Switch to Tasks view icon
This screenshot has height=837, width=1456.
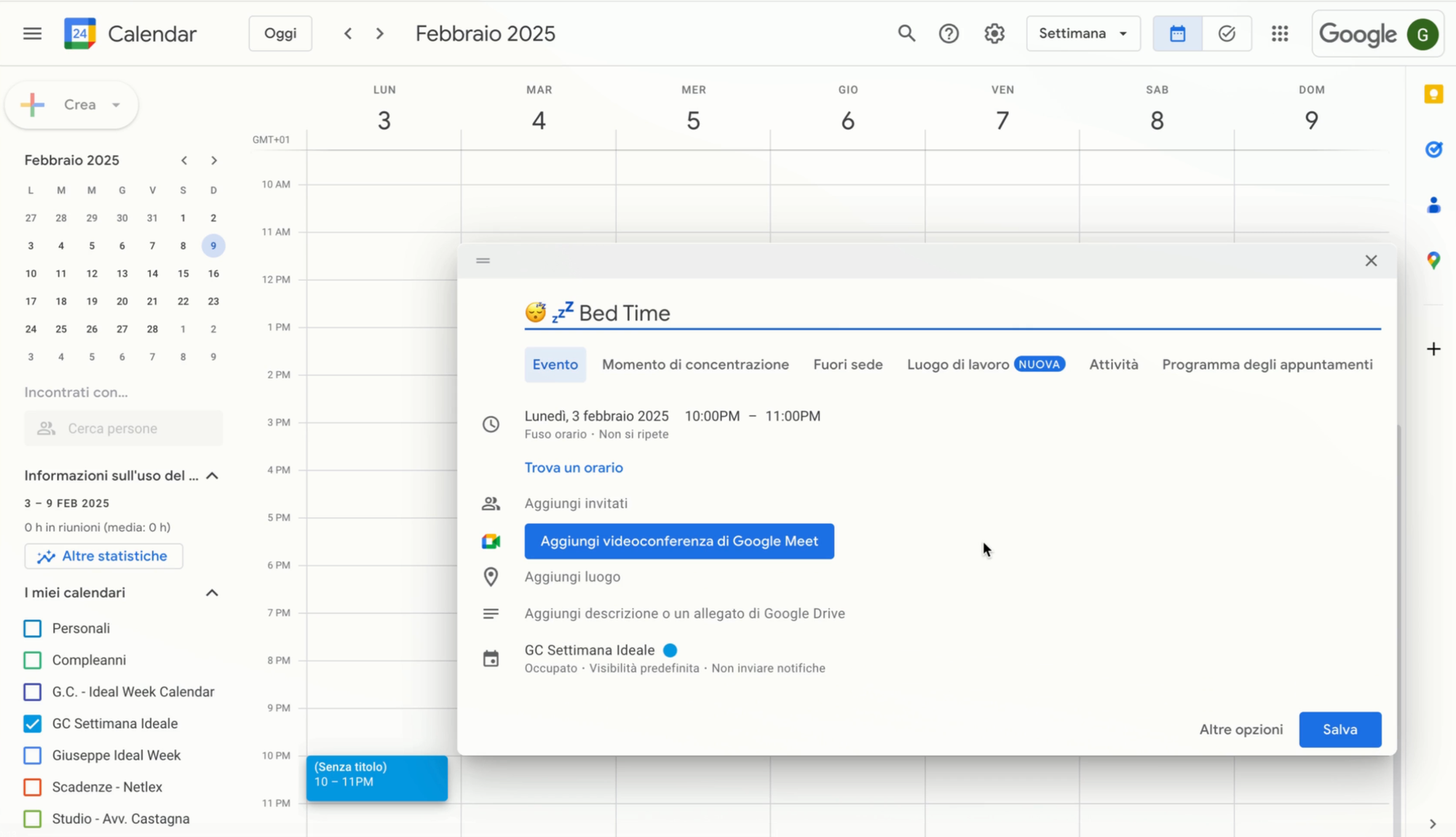point(1227,33)
